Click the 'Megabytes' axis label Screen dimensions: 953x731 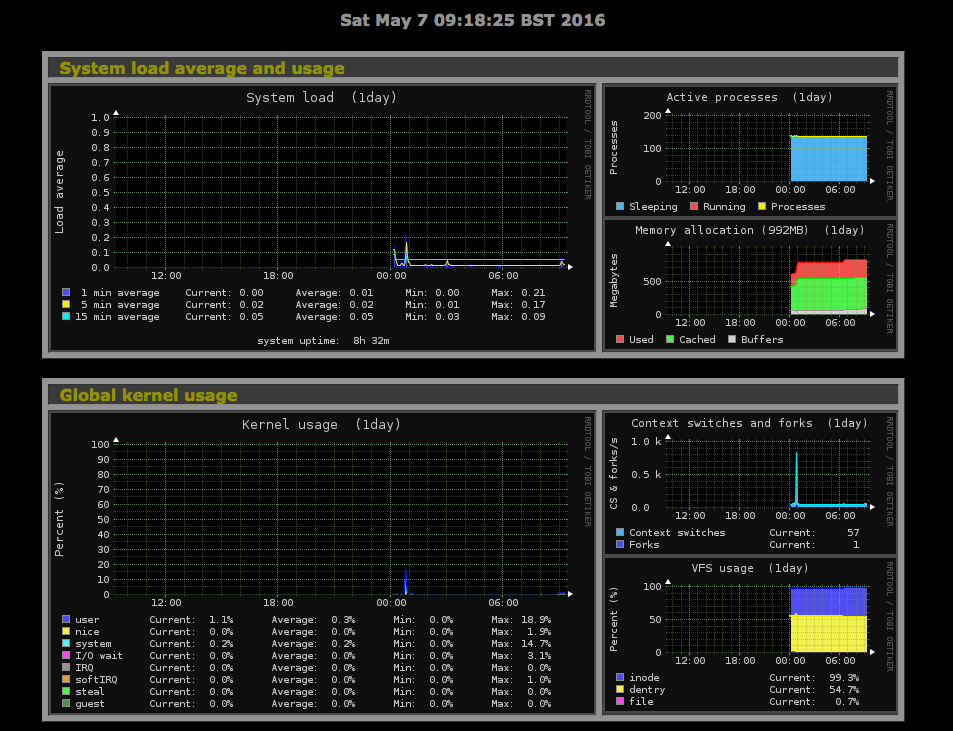point(614,280)
